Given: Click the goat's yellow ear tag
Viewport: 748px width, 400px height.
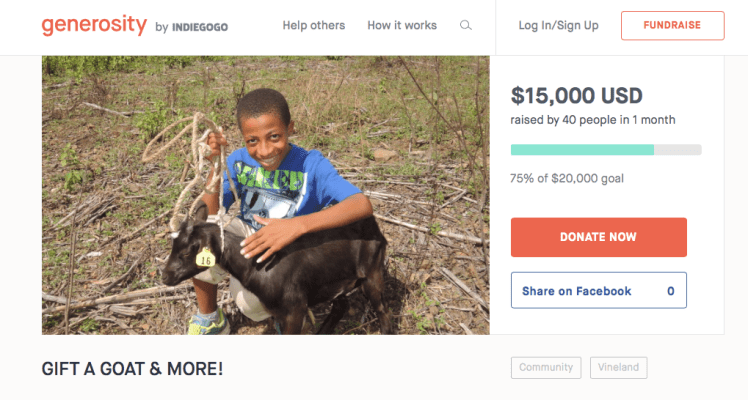Looking at the screenshot, I should [206, 258].
